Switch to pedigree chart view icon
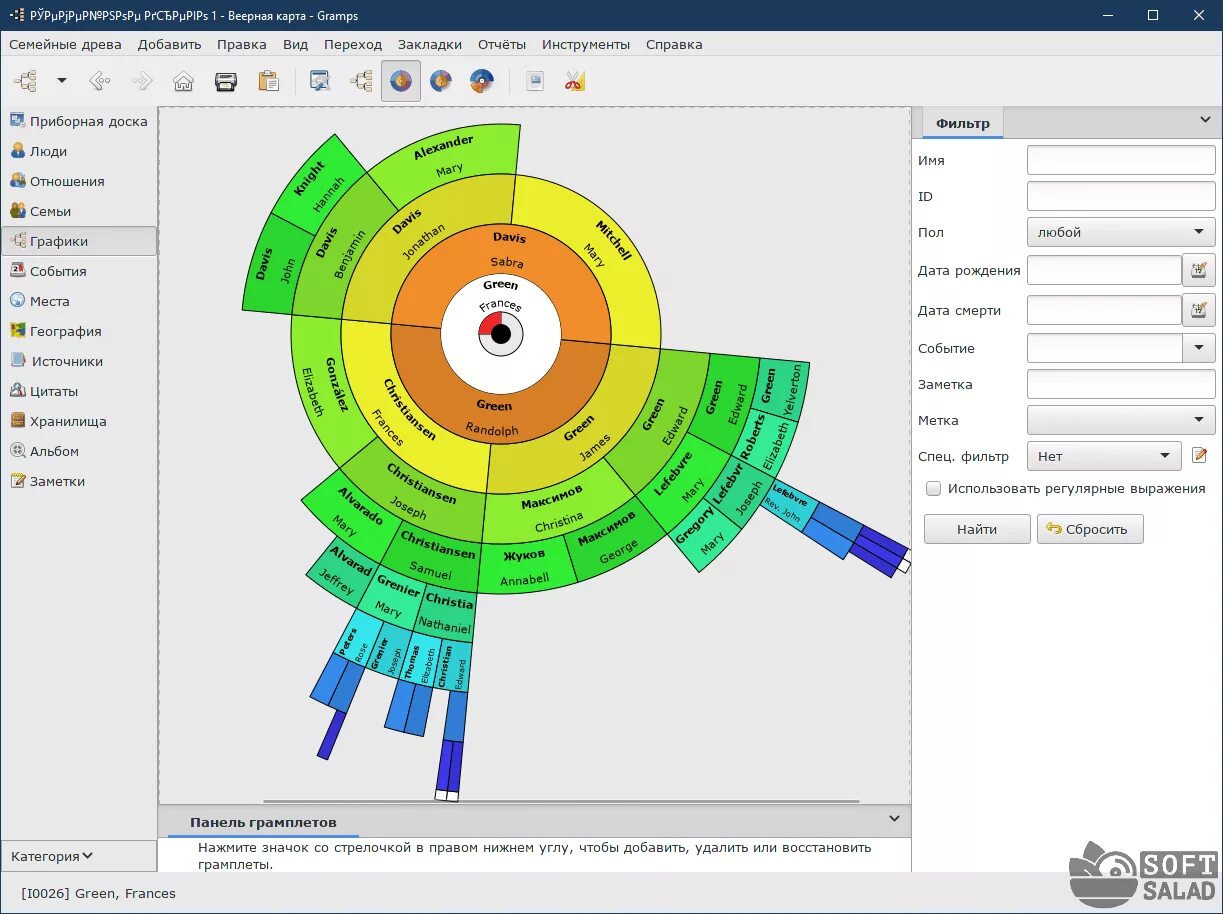1223x914 pixels. pos(360,81)
